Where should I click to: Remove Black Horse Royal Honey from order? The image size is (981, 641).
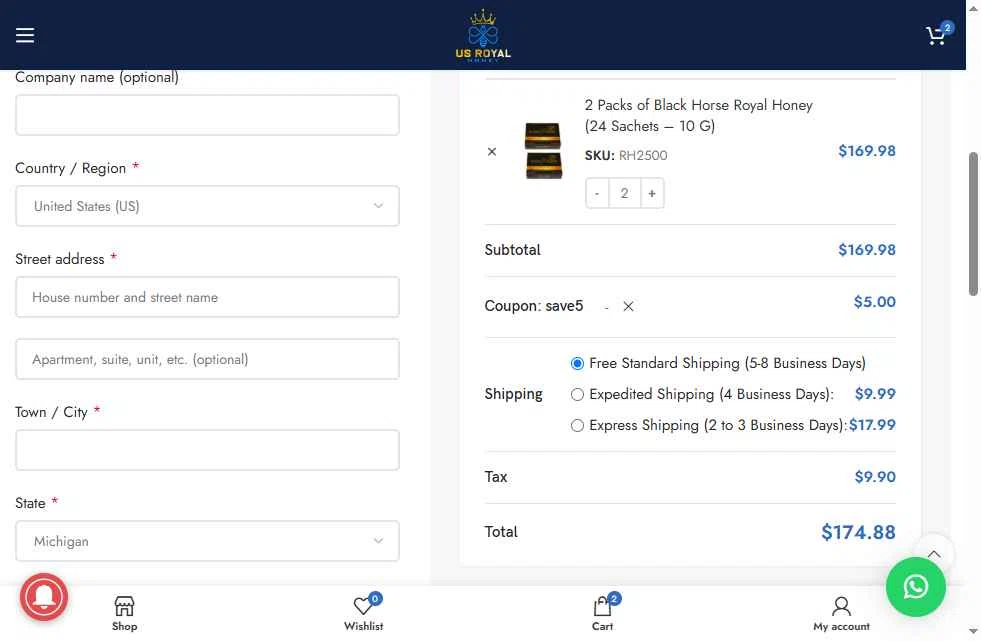(492, 151)
